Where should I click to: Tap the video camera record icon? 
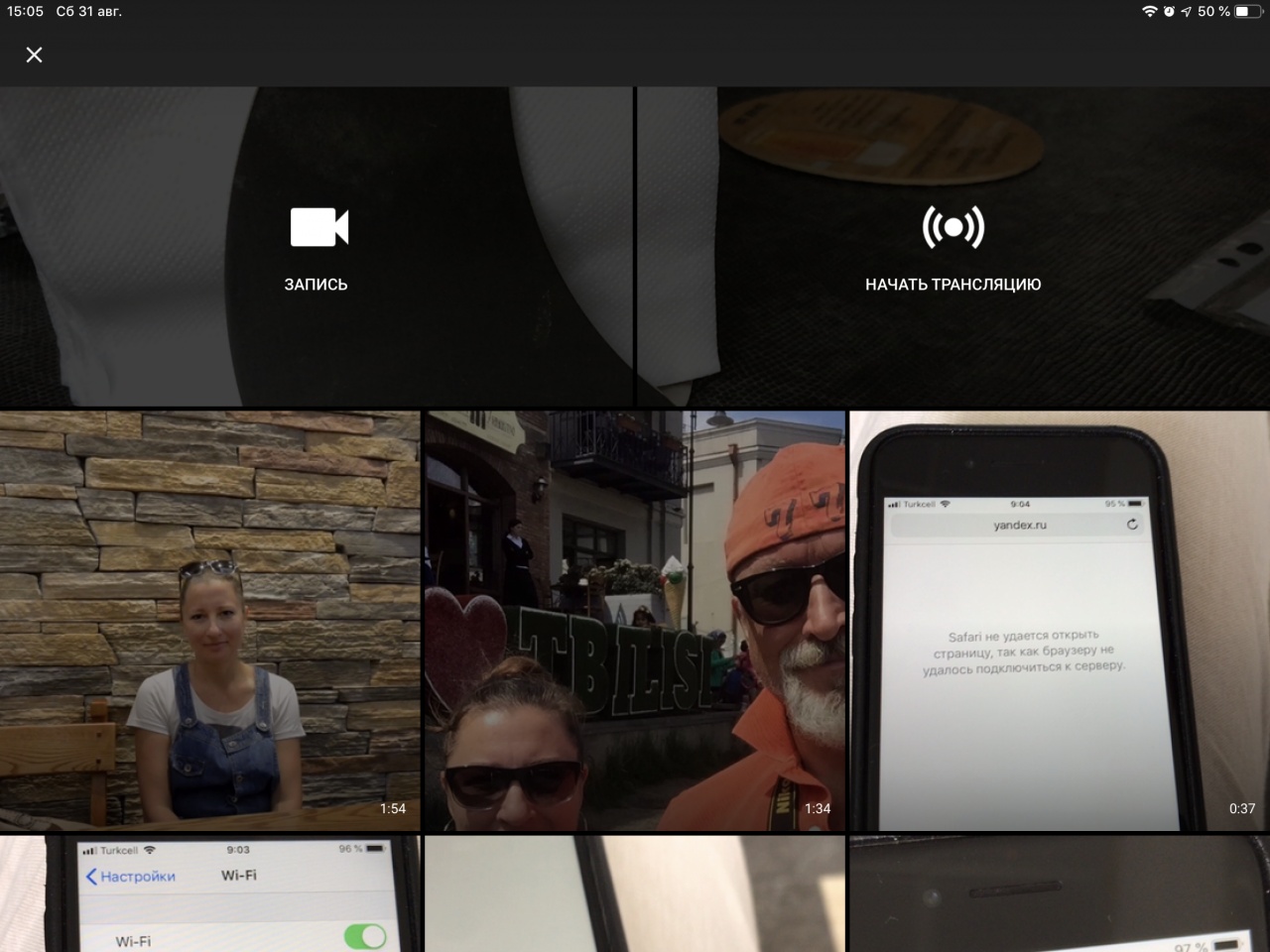tap(318, 227)
